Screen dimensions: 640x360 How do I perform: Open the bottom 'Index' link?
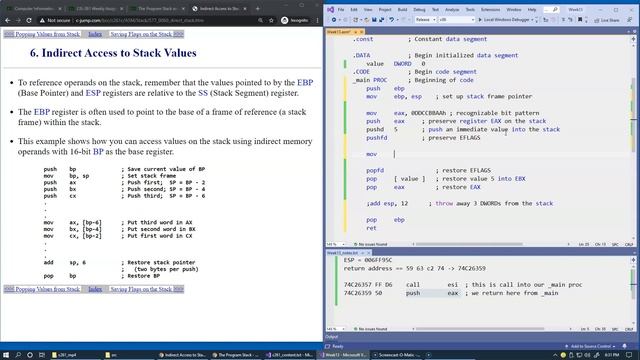point(95,289)
